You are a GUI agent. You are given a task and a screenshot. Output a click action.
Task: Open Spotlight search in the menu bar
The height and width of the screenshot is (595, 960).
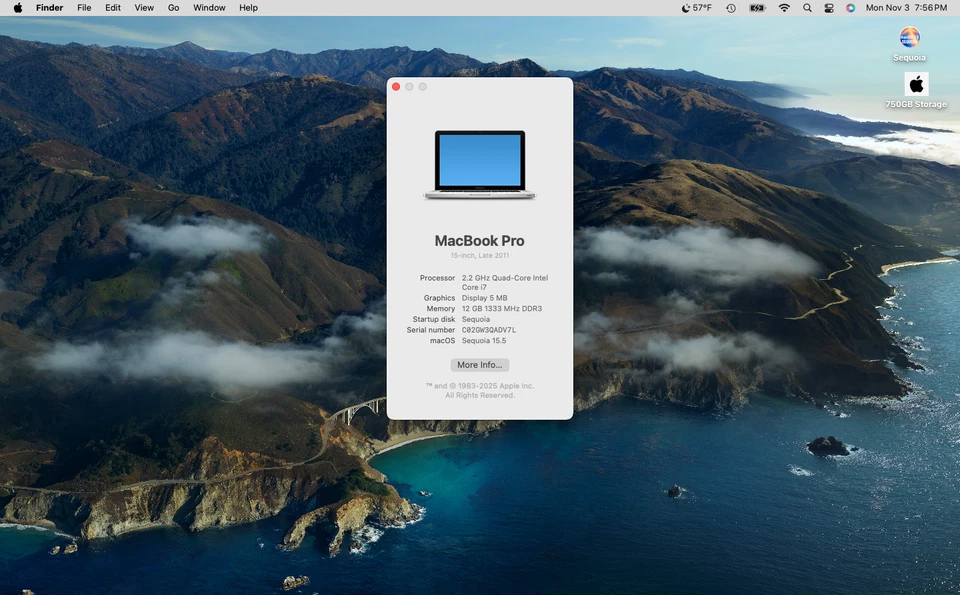(807, 8)
